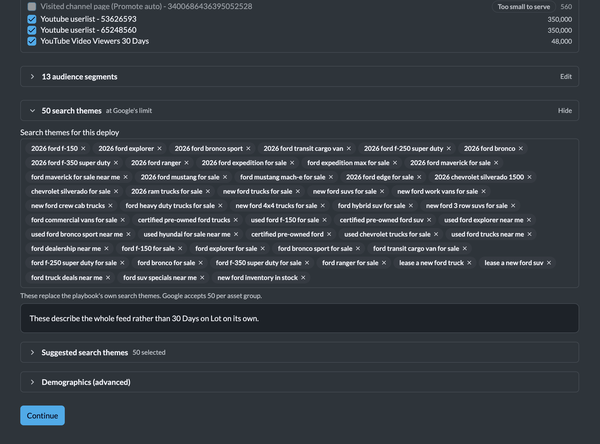Uncheck YouTube Video Viewers 30 Days
The width and height of the screenshot is (600, 444).
click(32, 41)
